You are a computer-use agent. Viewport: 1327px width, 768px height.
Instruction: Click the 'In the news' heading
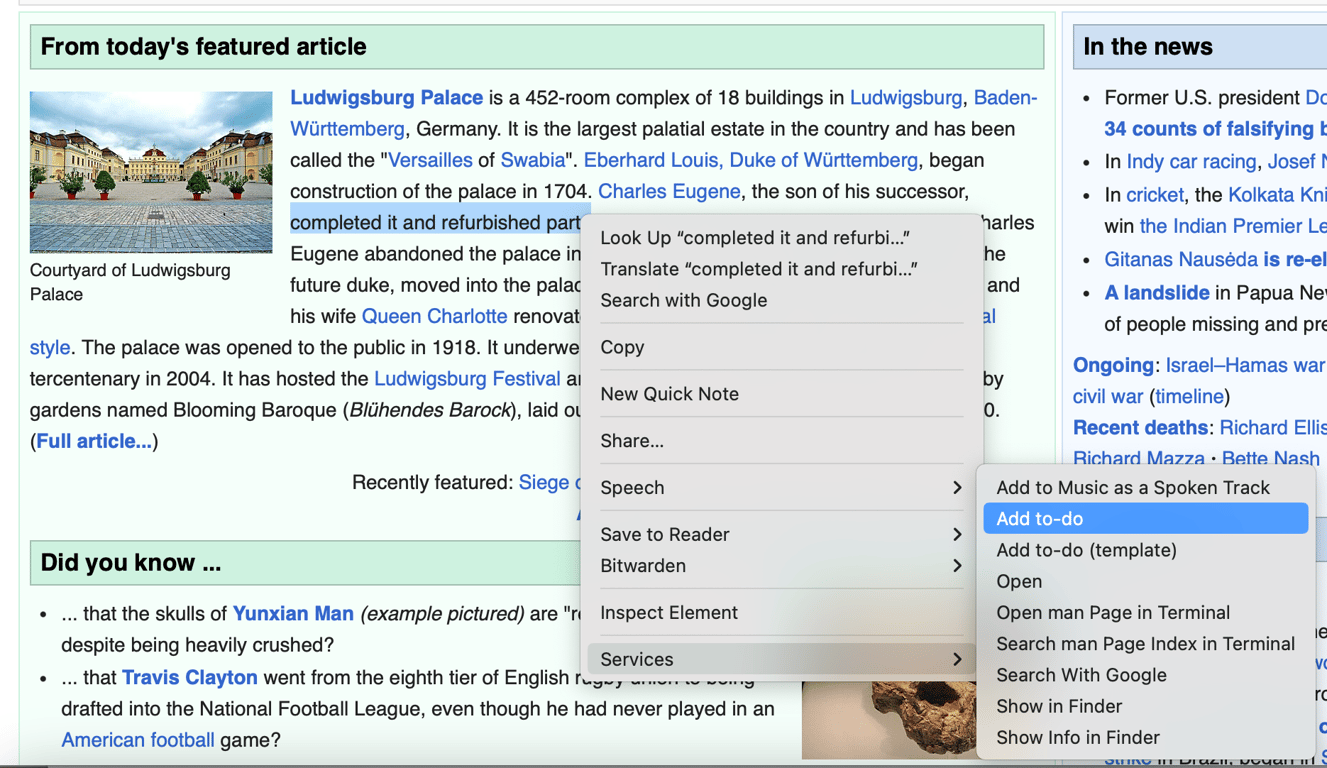coord(1148,47)
